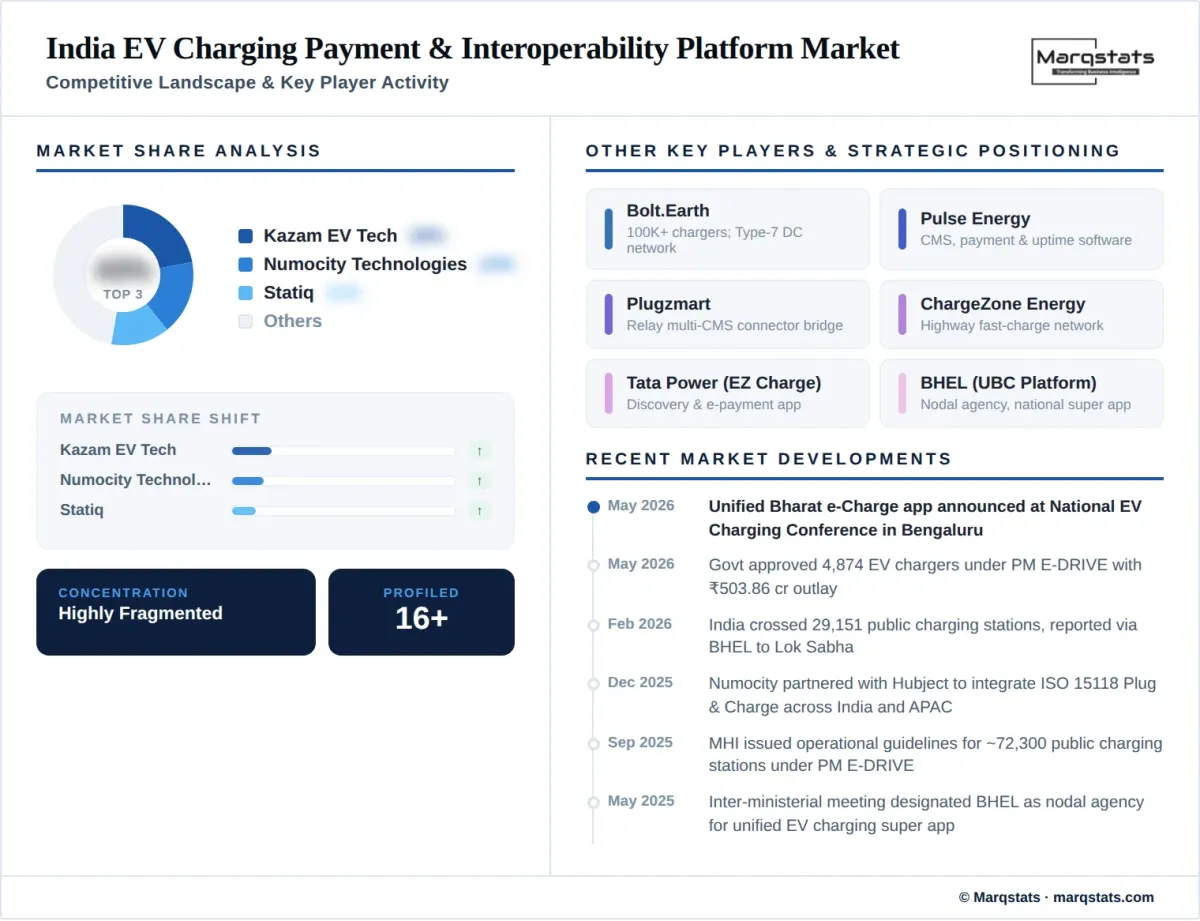
Task: Click the Unified Bharat e-Charge app headline
Action: (925, 518)
